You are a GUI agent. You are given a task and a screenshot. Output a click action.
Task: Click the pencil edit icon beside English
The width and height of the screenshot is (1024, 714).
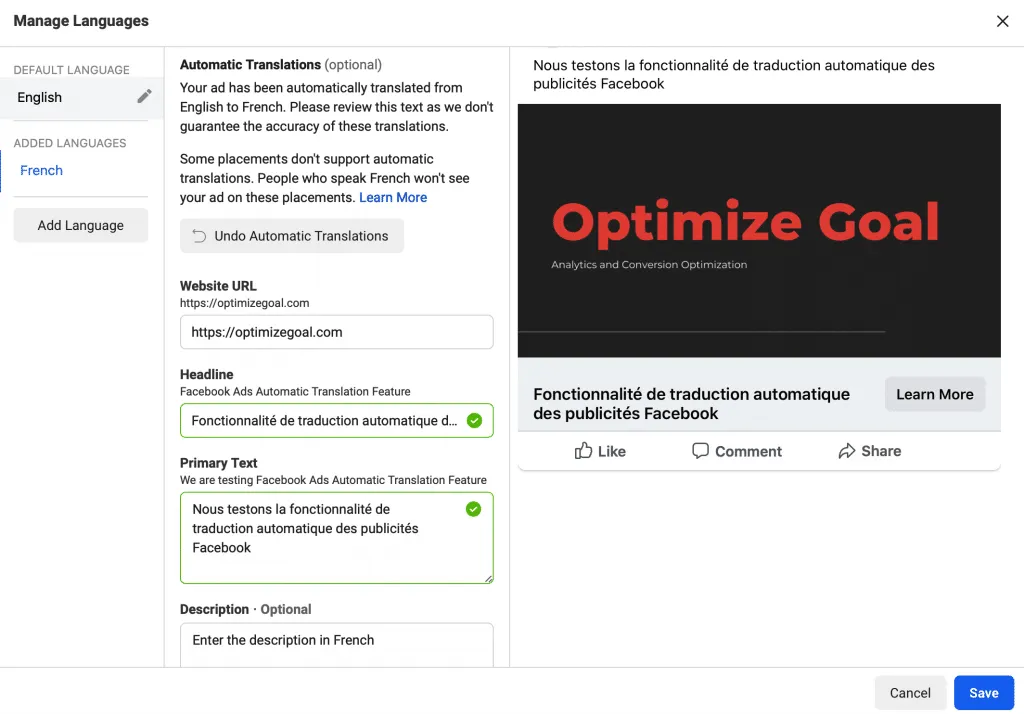[144, 97]
